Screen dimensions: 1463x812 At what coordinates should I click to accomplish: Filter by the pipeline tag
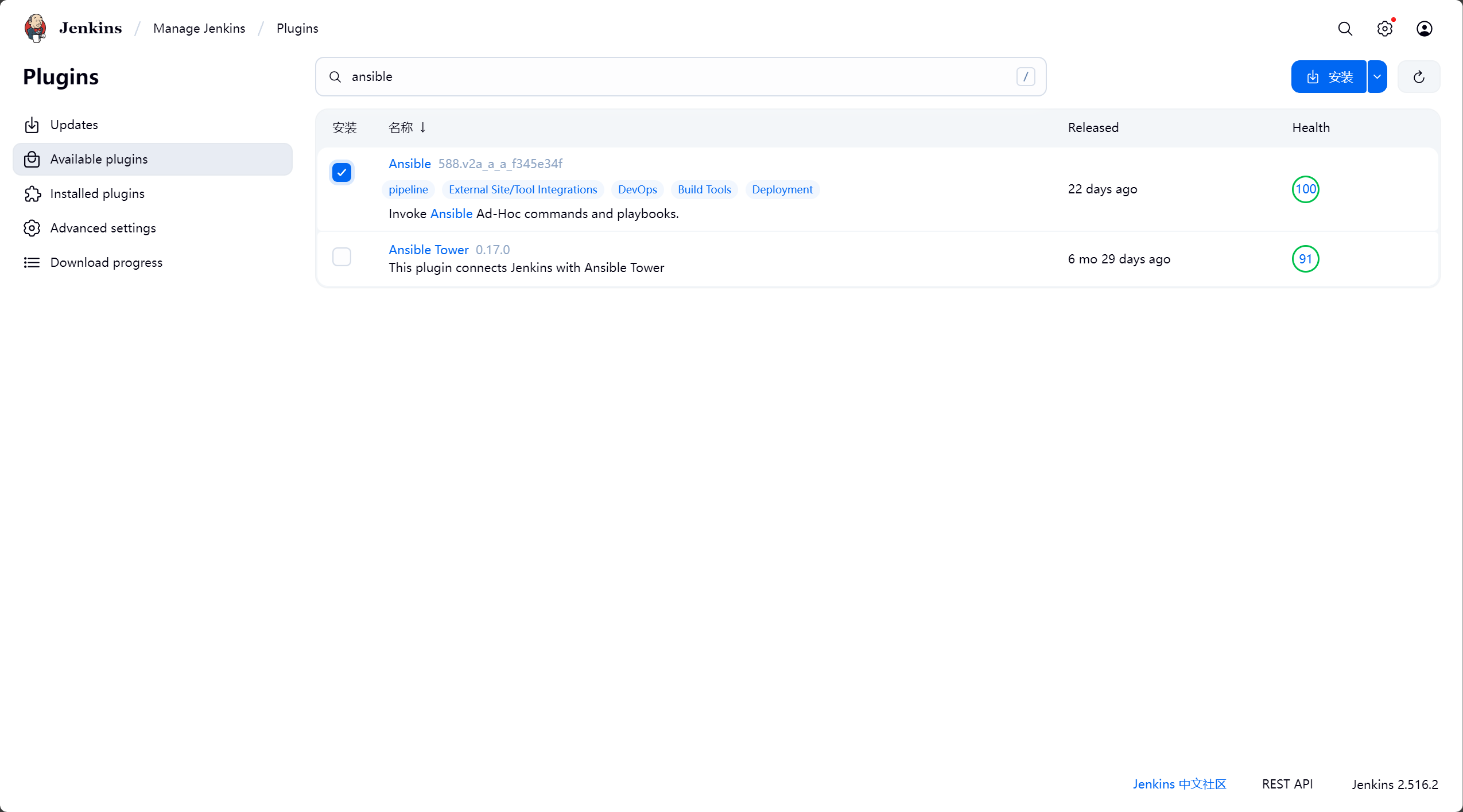coord(408,189)
